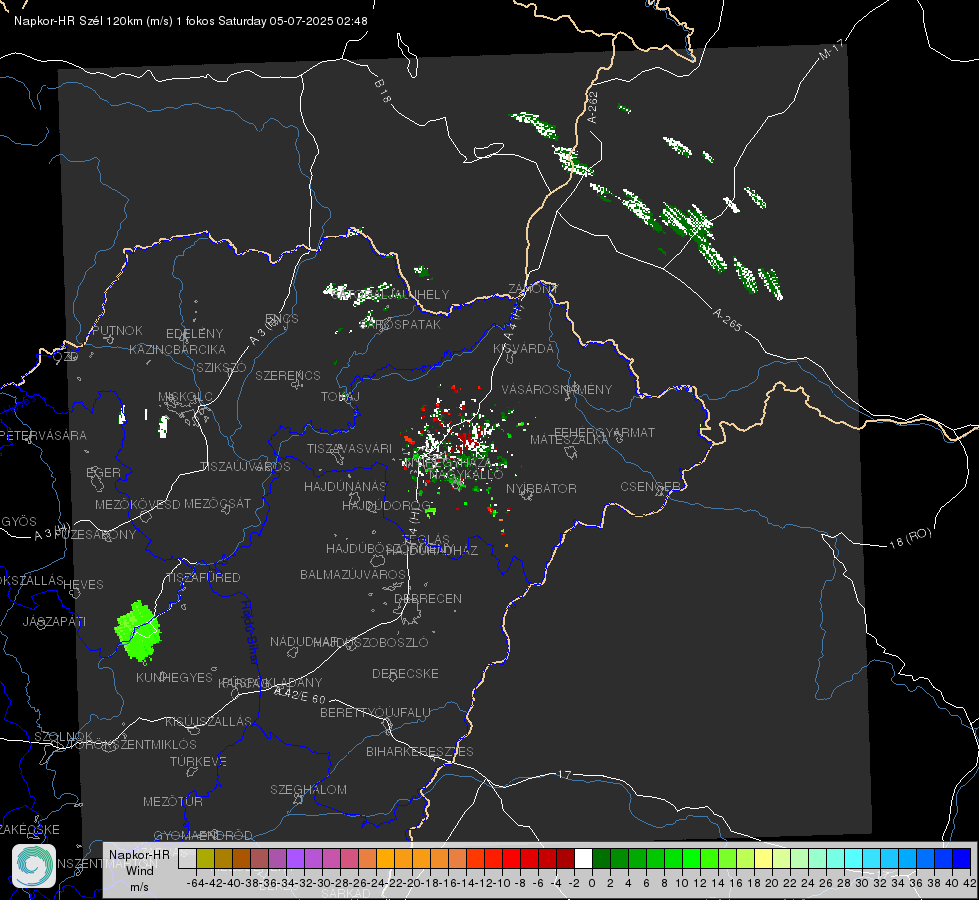This screenshot has width=979, height=900.
Task: Select the dark green swatch right of 0
Action: pos(601,858)
